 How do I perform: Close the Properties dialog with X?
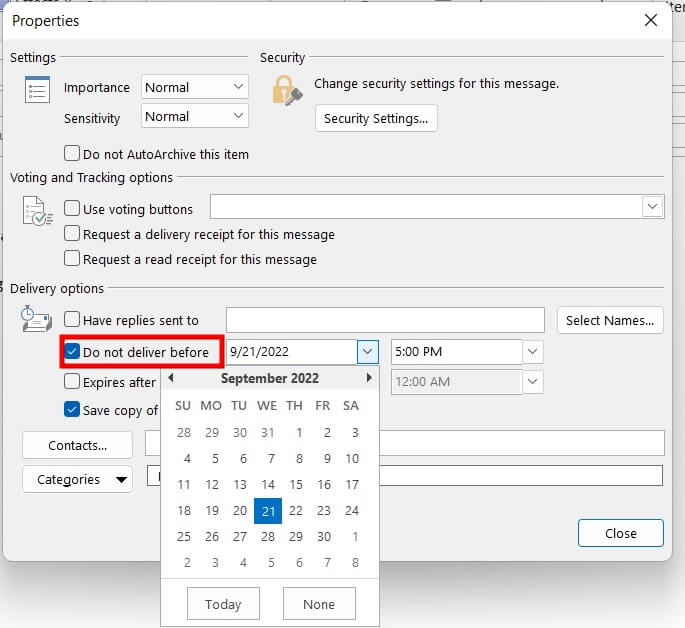651,20
